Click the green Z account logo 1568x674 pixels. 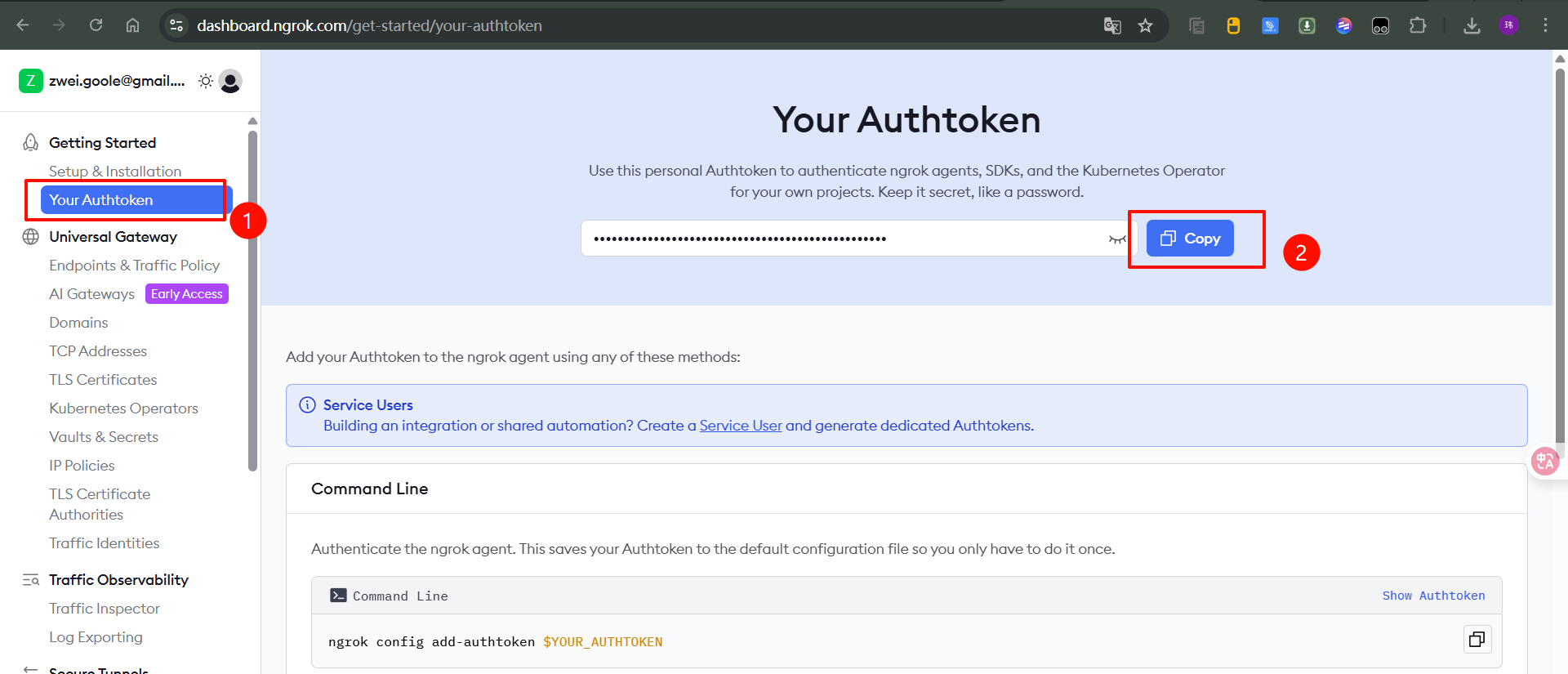pyautogui.click(x=30, y=81)
